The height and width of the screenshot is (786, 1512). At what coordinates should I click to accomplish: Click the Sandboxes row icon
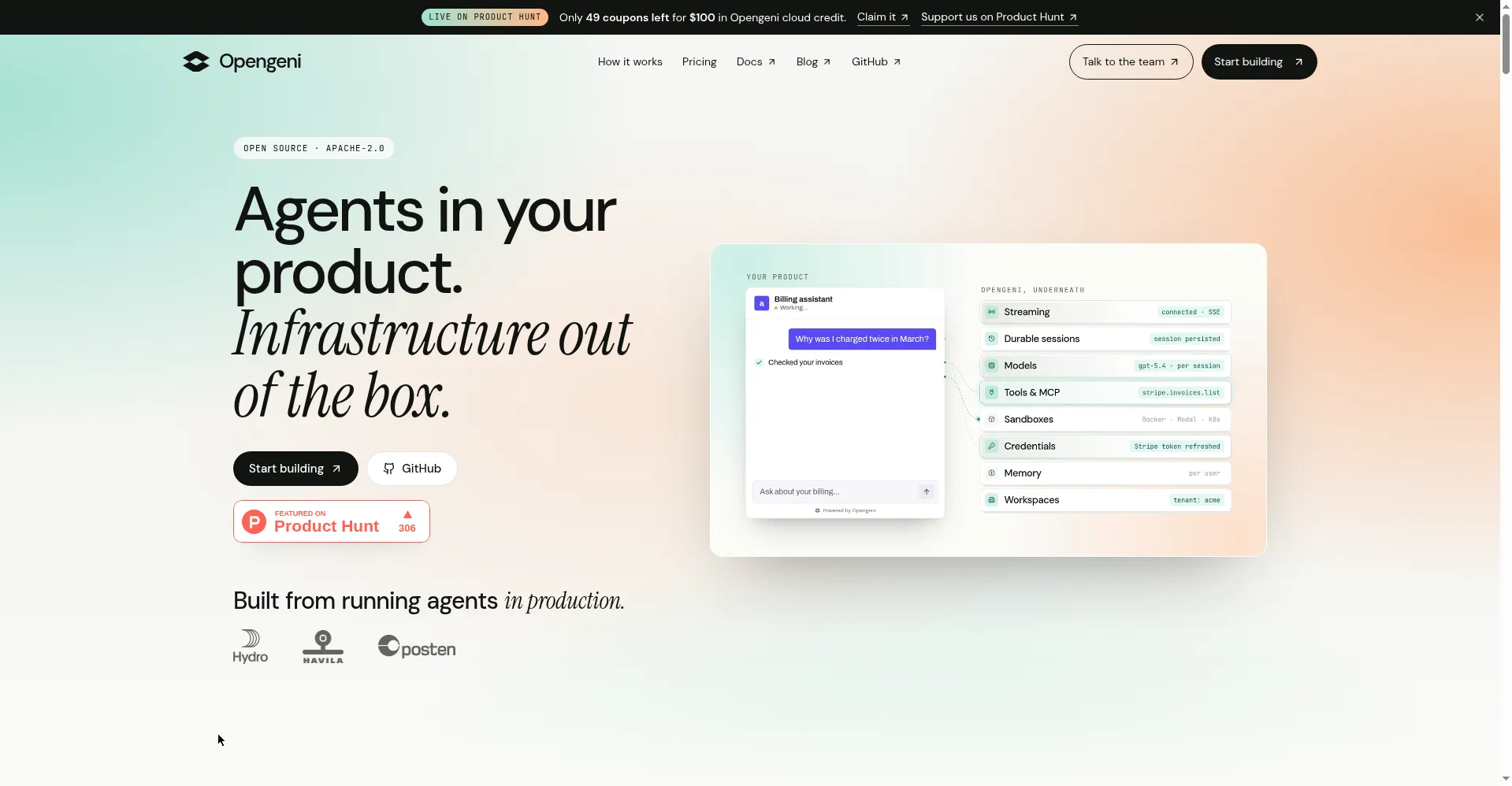[991, 419]
